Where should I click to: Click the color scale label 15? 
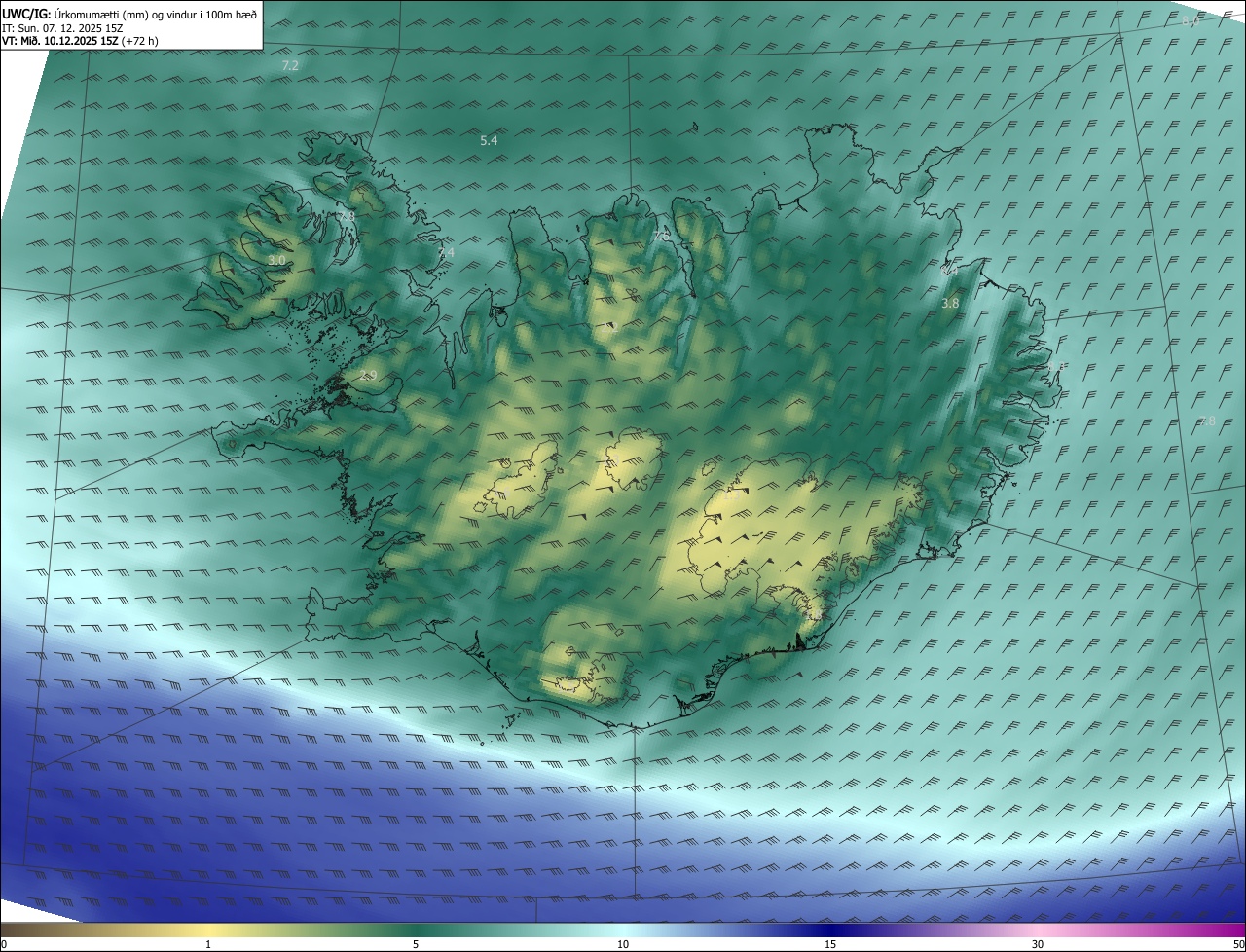pos(830,944)
